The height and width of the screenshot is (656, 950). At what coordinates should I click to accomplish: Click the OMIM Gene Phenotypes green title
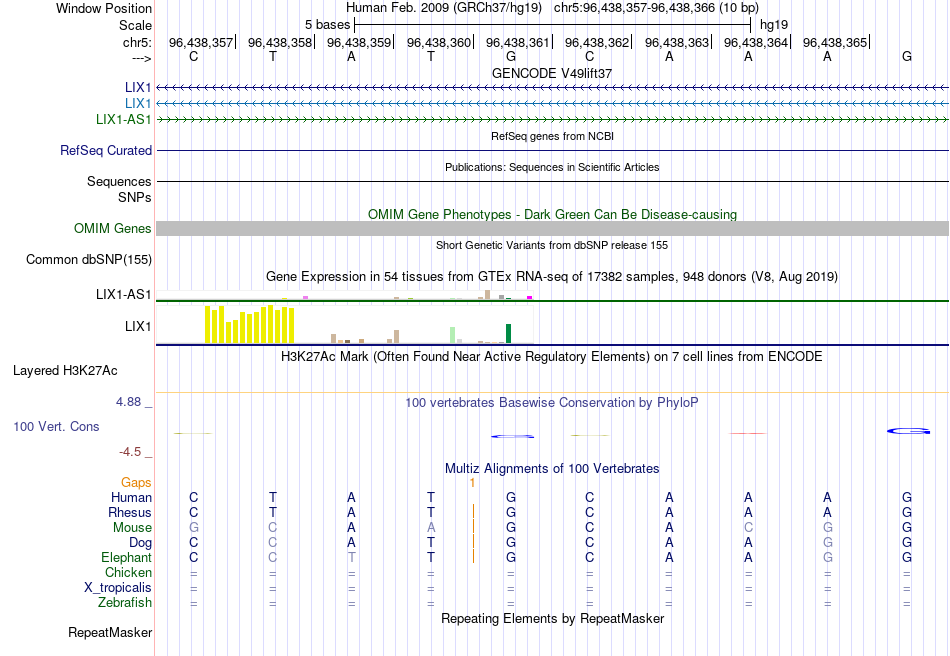[553, 214]
